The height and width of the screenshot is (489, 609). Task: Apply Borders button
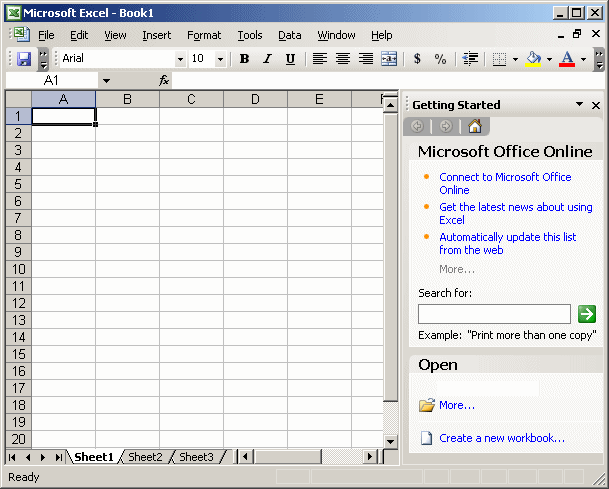[x=499, y=59]
